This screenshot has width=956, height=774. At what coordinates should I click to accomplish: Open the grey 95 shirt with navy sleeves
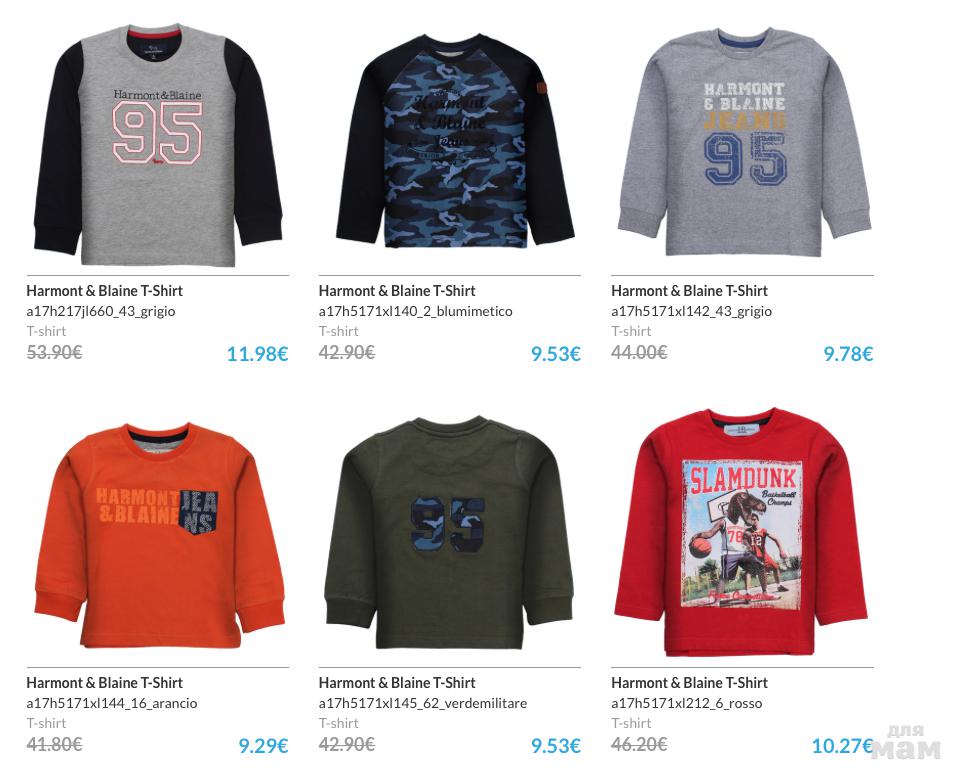pos(158,145)
